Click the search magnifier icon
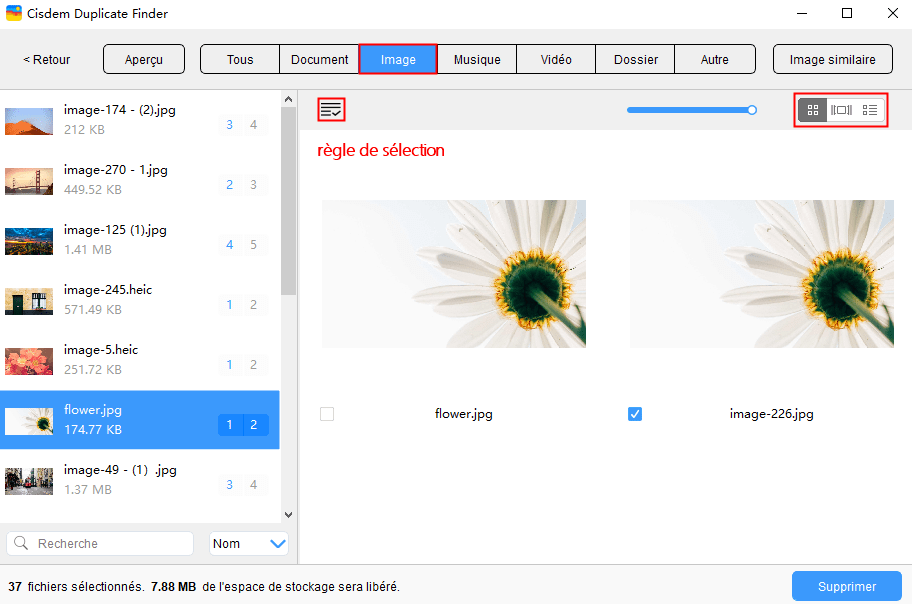 pyautogui.click(x=21, y=543)
